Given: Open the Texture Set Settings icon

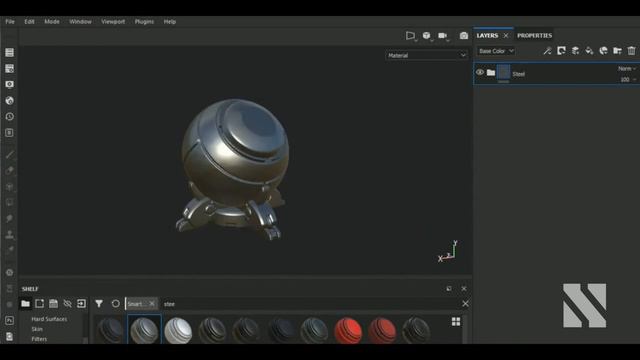Looking at the screenshot, I should [9, 68].
